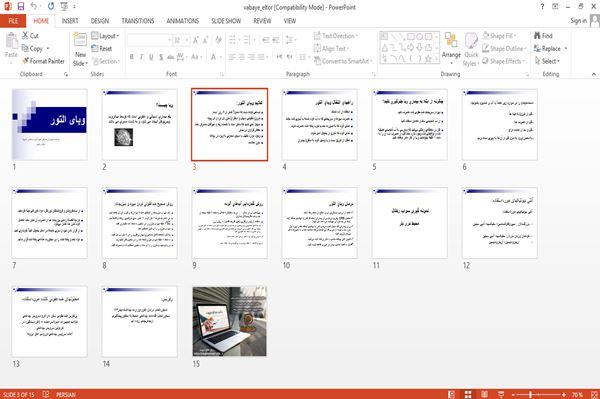Viewport: 600px width, 399px height.
Task: Open the Section dropdown
Action: pos(106,61)
